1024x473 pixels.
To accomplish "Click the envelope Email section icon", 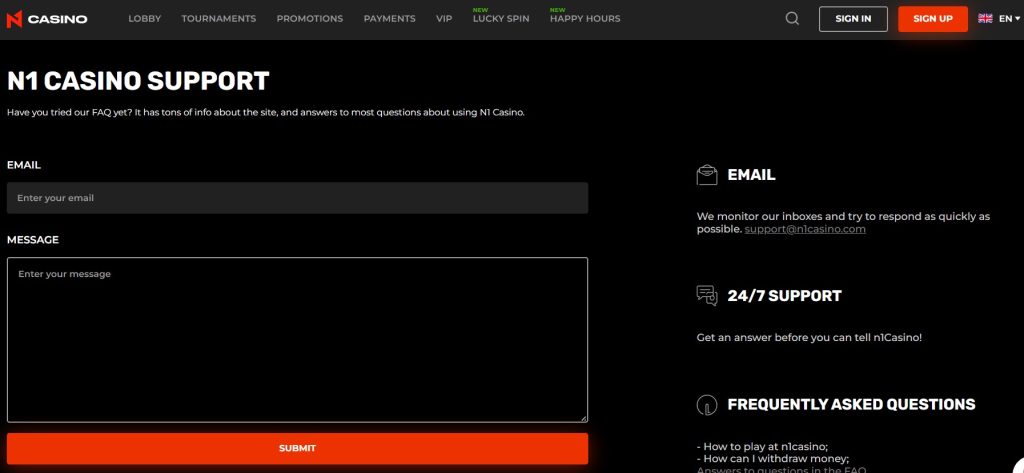I will pos(707,175).
